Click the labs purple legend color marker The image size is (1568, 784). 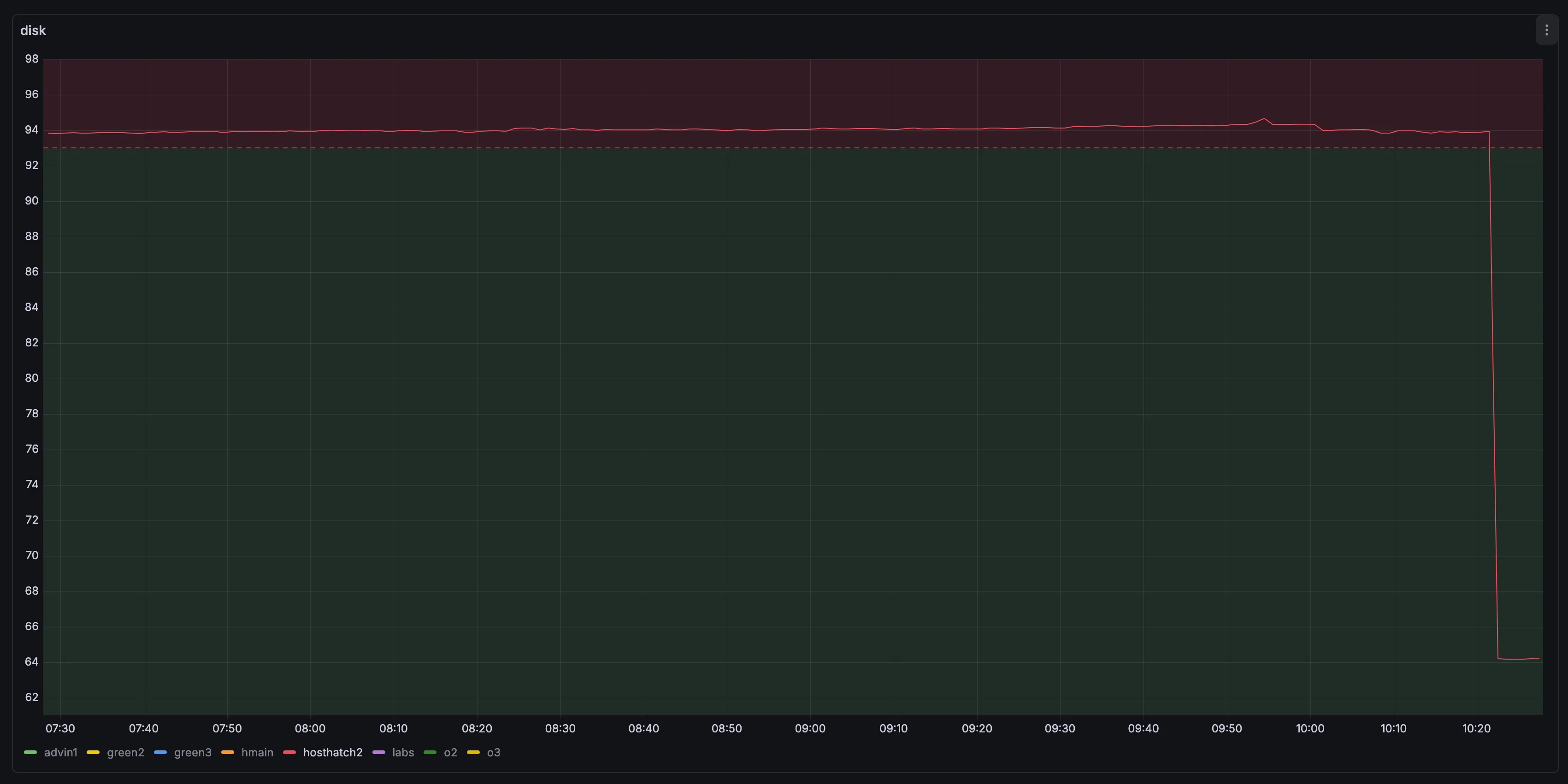click(x=378, y=752)
